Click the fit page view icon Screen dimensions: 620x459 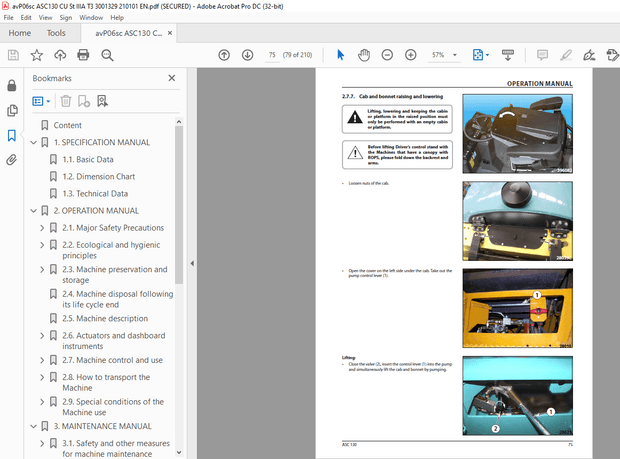click(x=478, y=55)
